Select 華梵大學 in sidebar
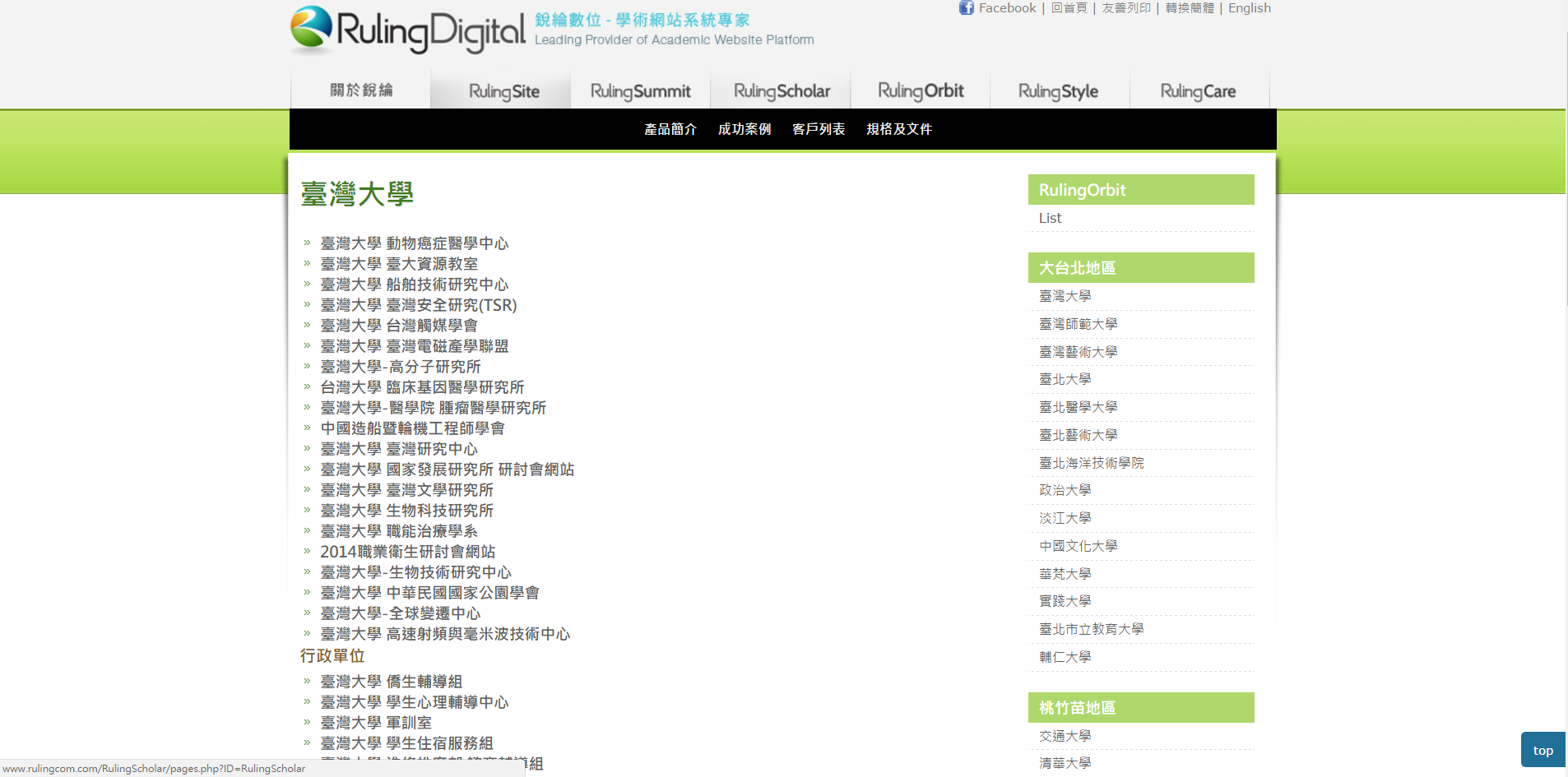The width and height of the screenshot is (1568, 777). (1065, 574)
